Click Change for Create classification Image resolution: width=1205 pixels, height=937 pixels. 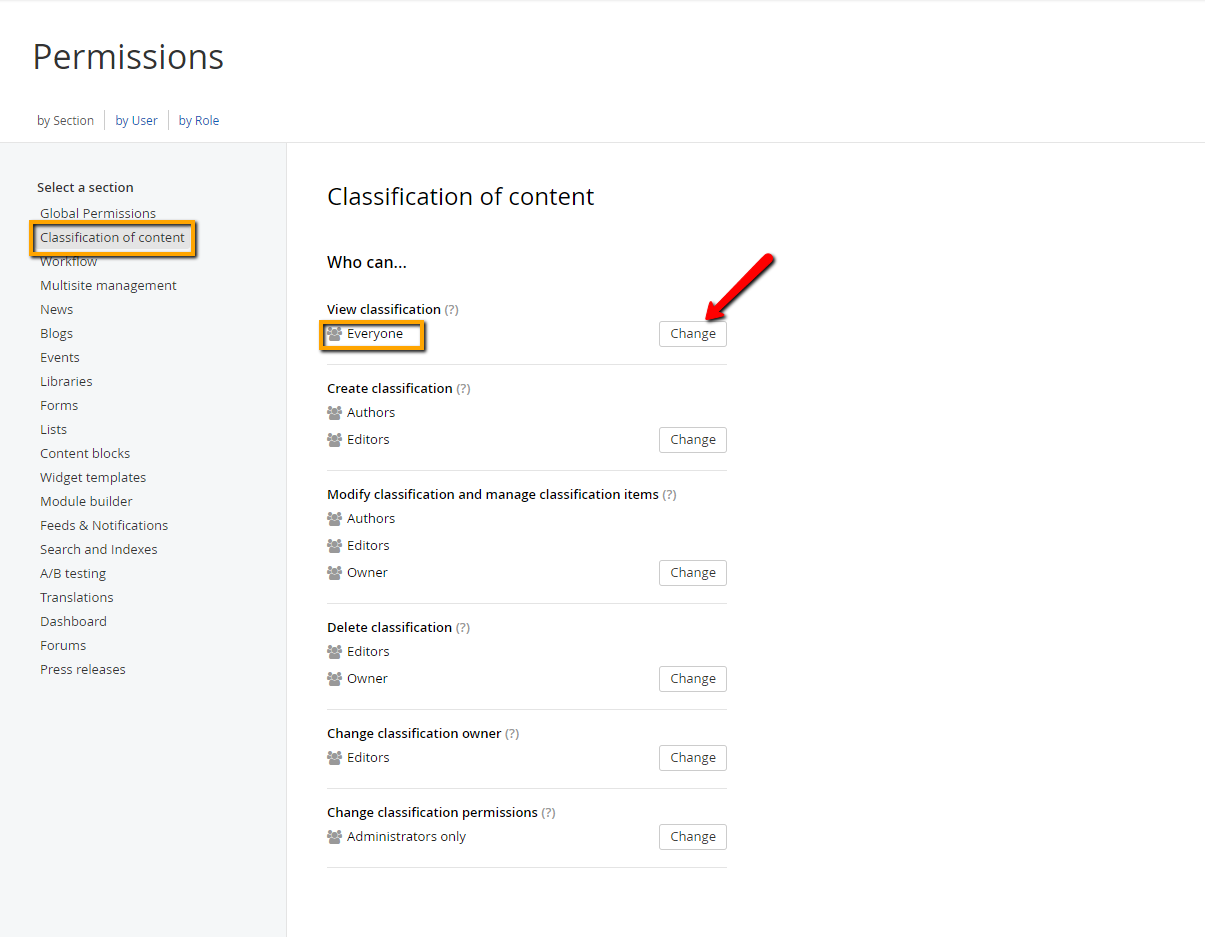693,440
